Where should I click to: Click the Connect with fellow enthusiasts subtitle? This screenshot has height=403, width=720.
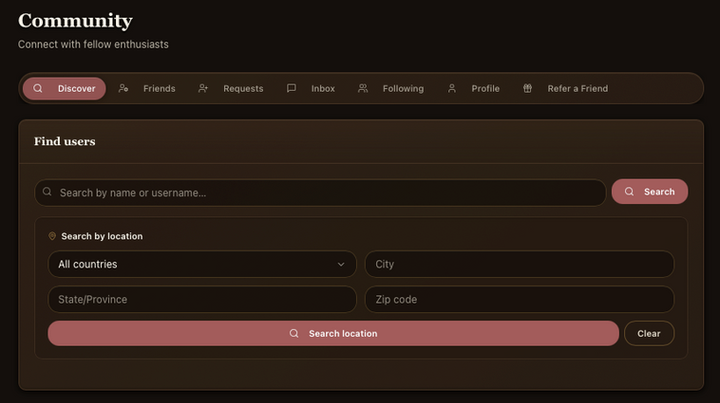pyautogui.click(x=93, y=45)
